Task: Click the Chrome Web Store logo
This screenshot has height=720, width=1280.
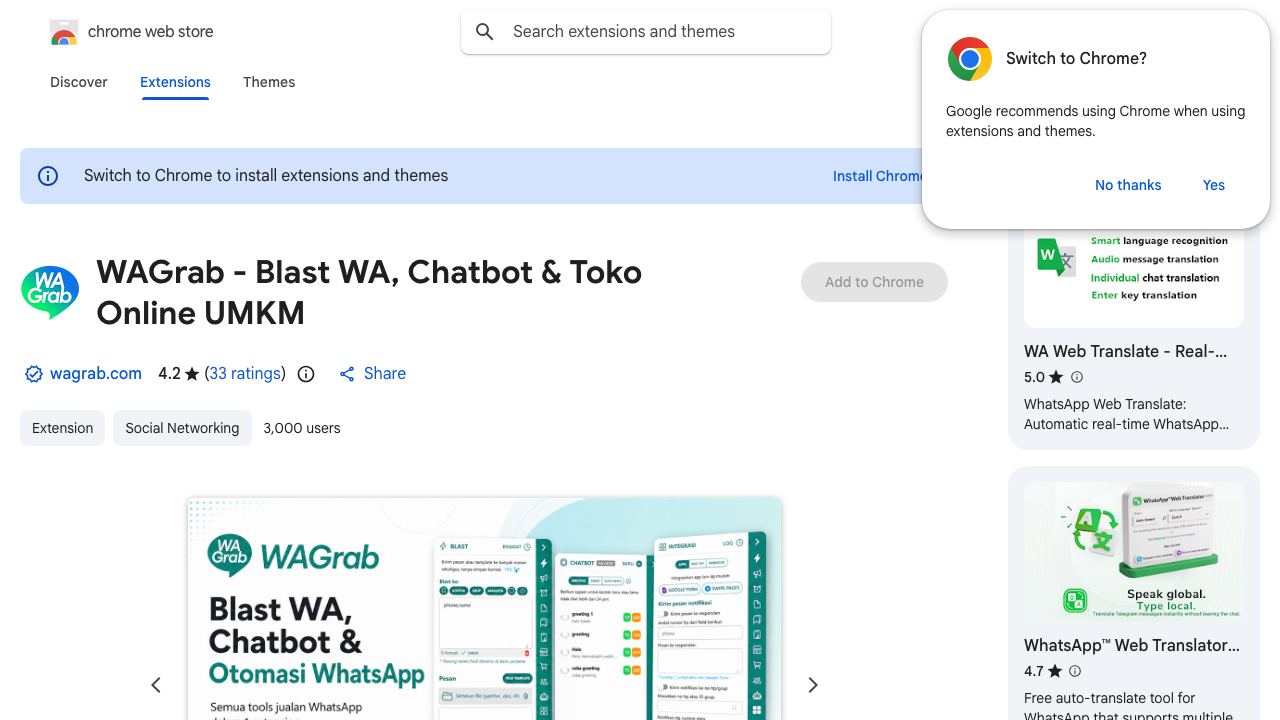Action: tap(64, 33)
